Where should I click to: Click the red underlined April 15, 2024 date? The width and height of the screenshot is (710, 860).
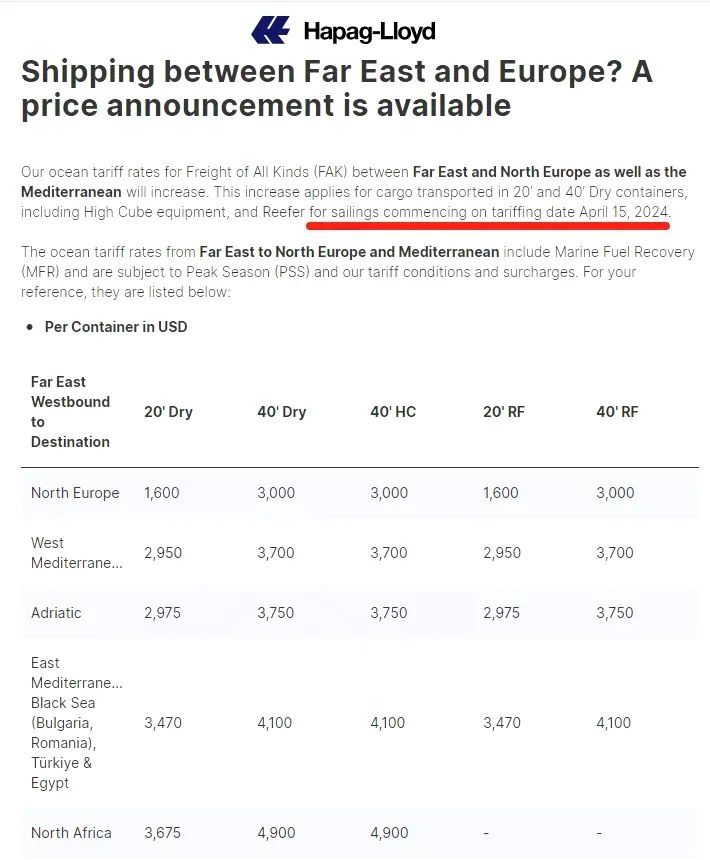click(624, 212)
